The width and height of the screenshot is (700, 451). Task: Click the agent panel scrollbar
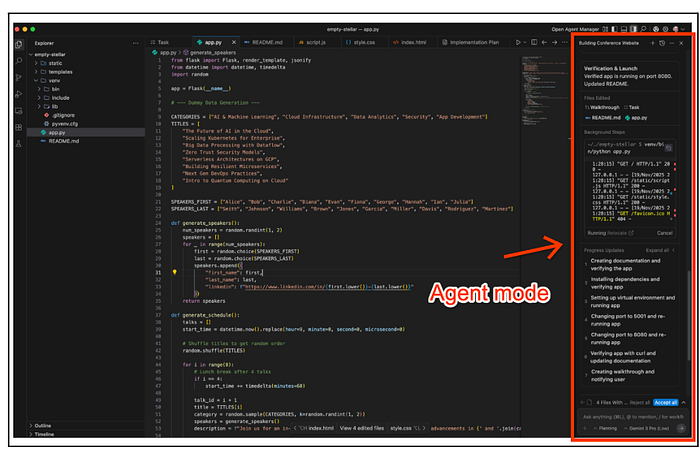pos(689,315)
